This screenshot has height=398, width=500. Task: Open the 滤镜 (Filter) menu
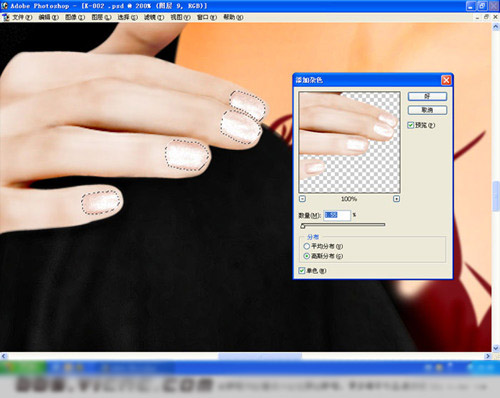click(154, 17)
